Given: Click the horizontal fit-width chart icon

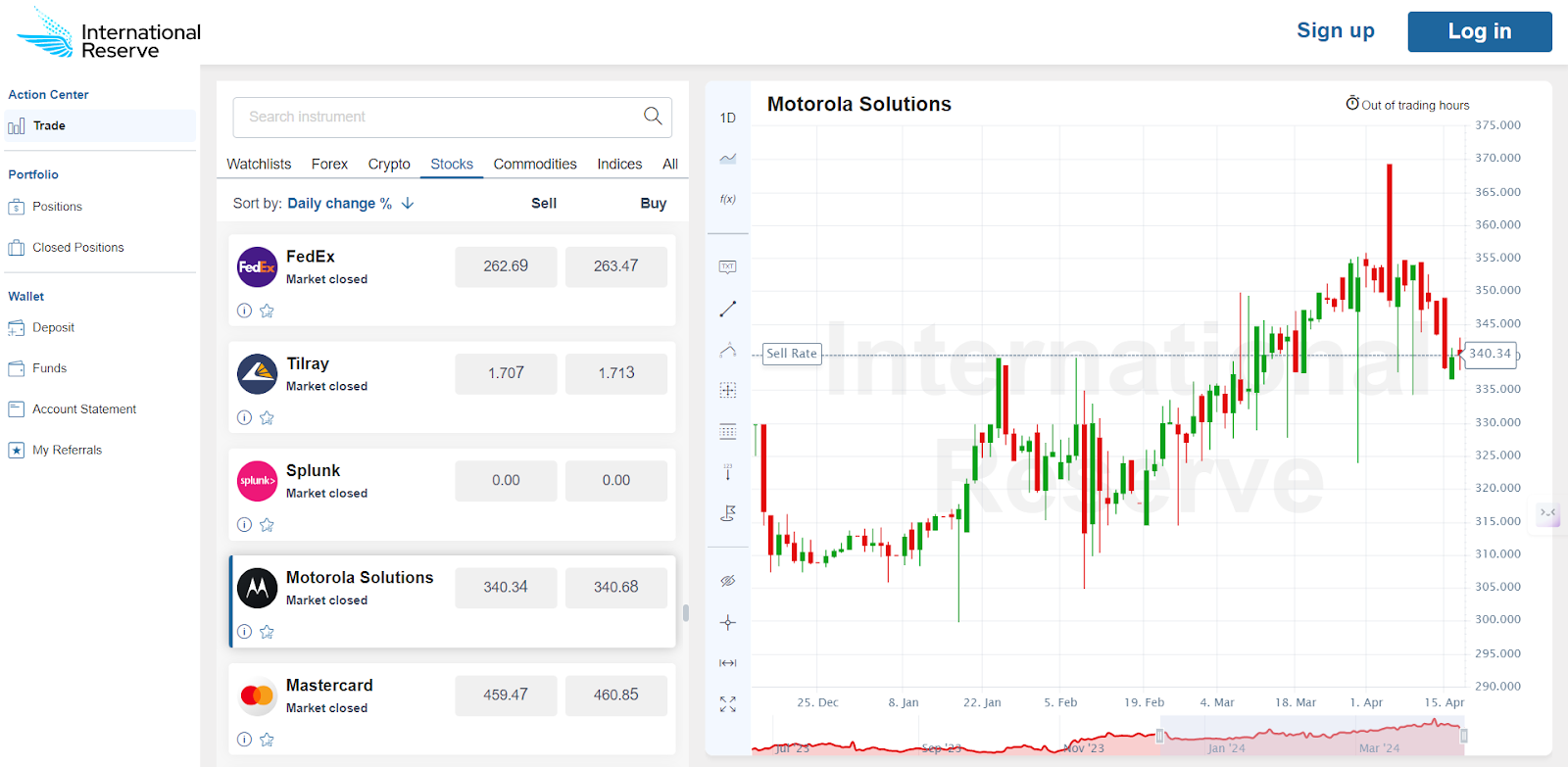Looking at the screenshot, I should [x=727, y=663].
